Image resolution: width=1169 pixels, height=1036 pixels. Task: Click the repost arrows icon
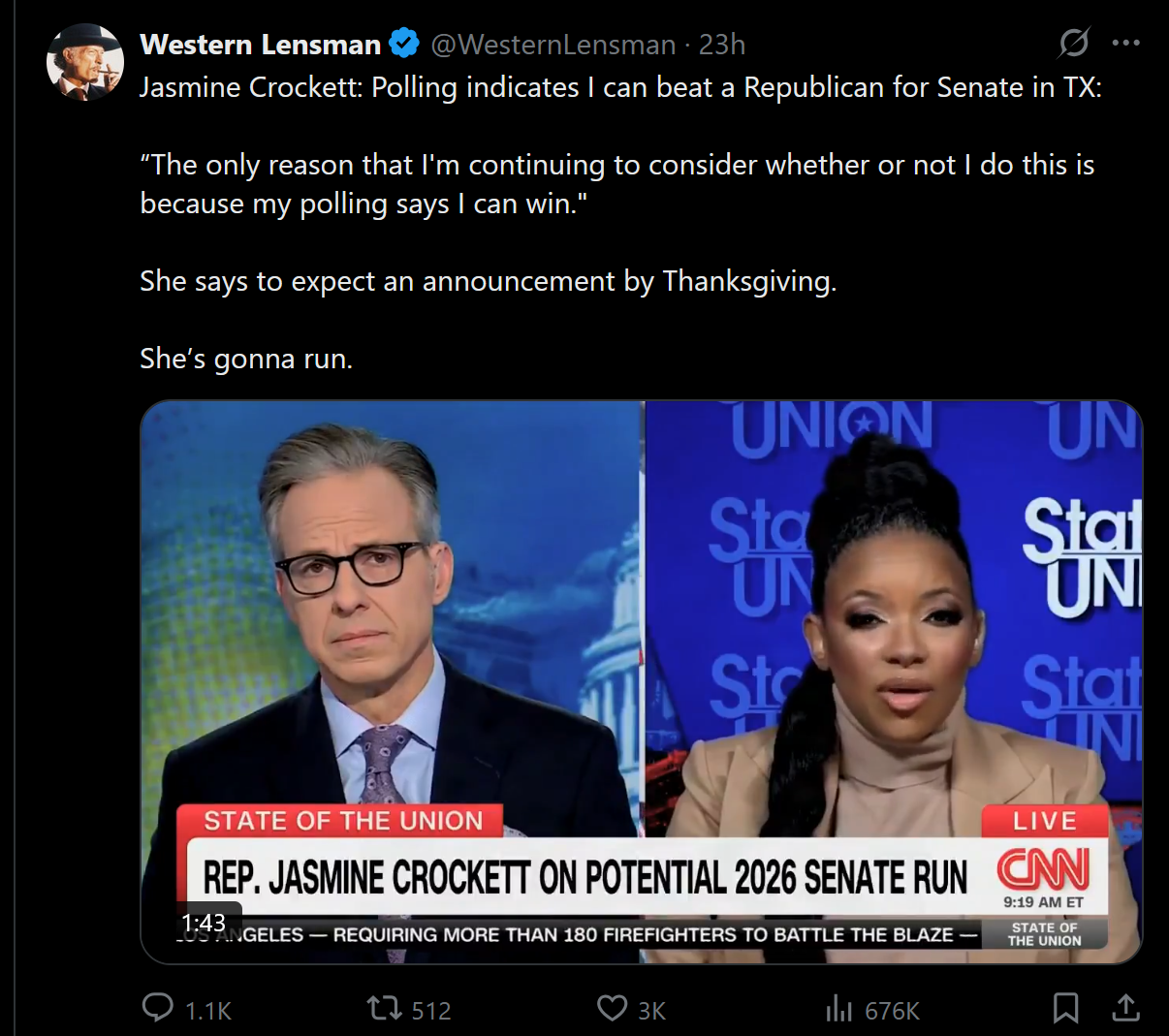(x=385, y=1009)
